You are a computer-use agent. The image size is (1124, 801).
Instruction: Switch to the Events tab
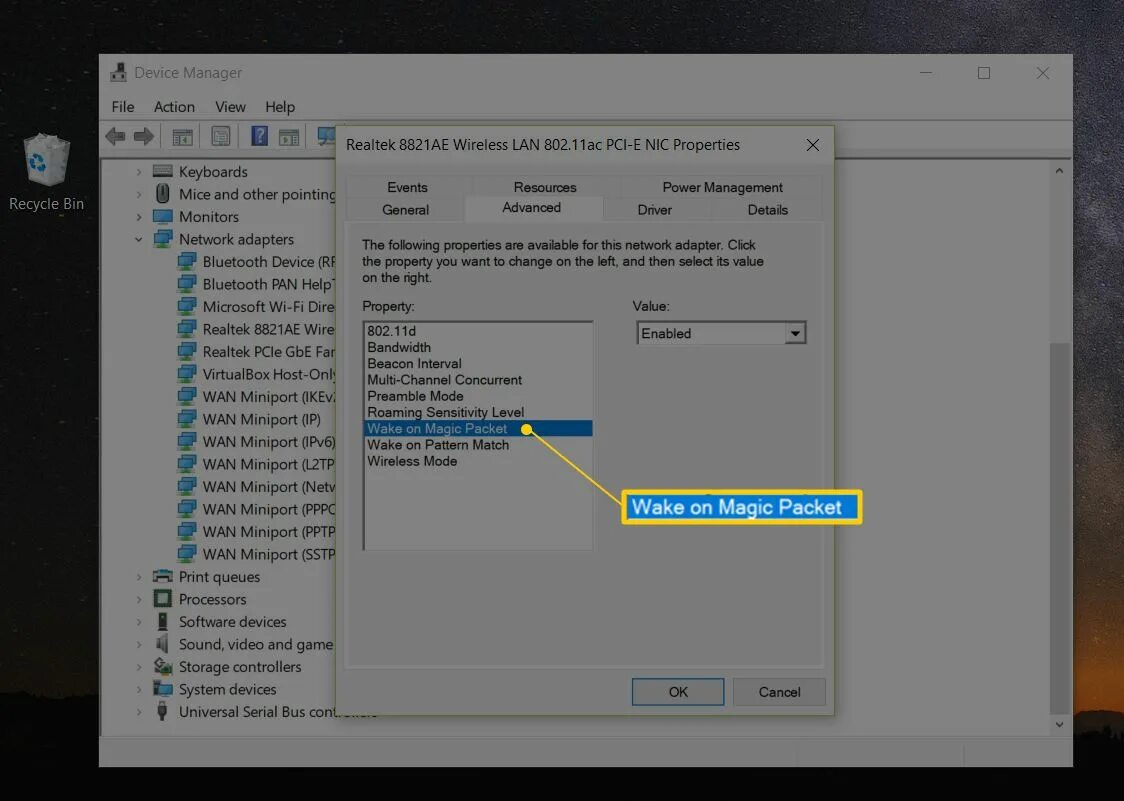point(407,187)
